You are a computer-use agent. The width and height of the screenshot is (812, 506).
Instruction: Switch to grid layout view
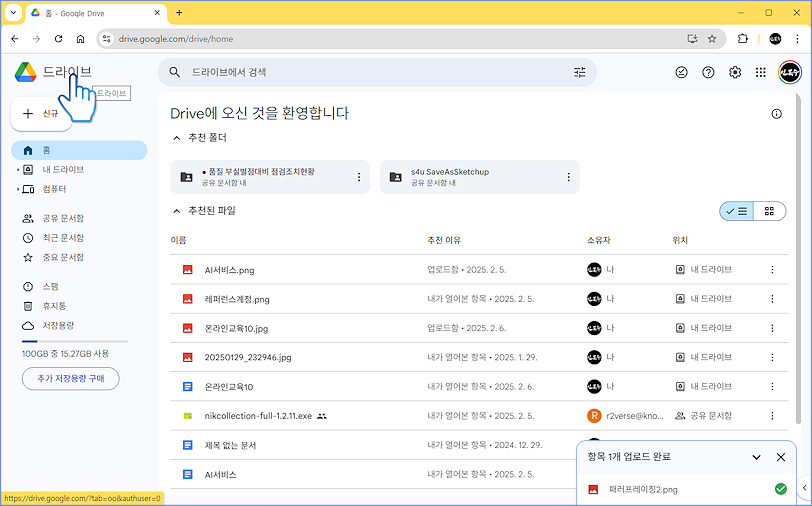[770, 211]
